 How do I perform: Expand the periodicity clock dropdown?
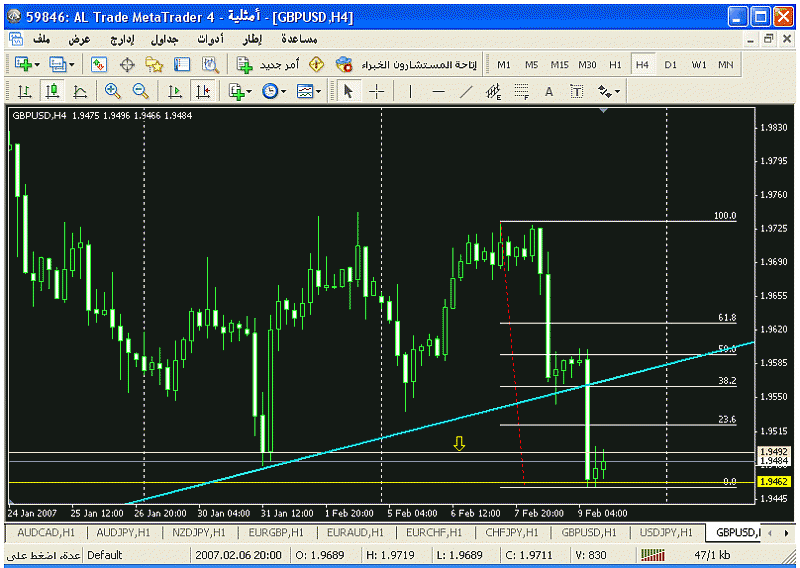coord(284,91)
